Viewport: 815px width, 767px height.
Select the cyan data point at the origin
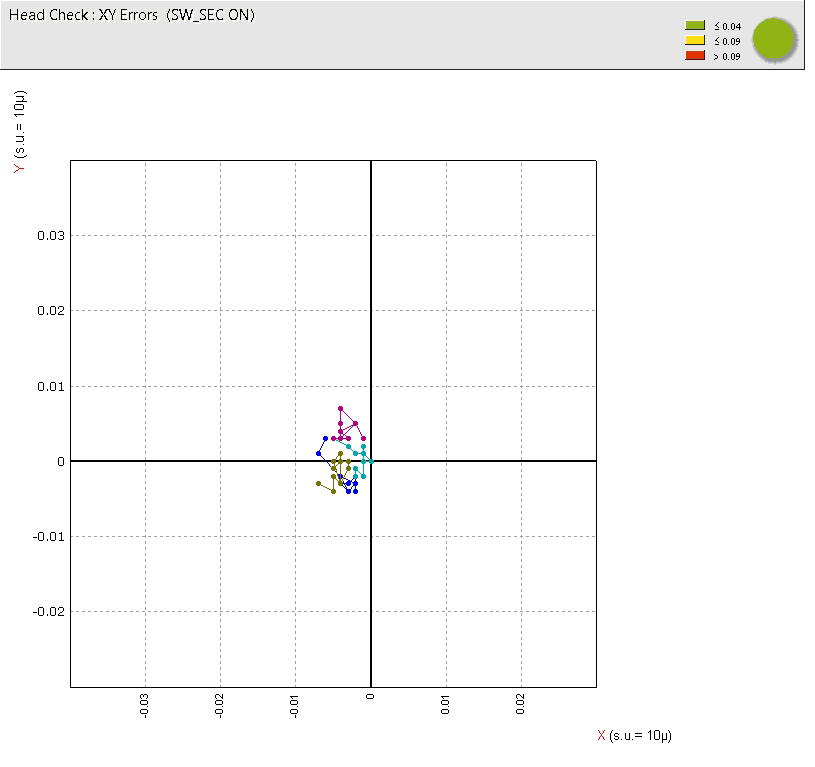[x=371, y=461]
